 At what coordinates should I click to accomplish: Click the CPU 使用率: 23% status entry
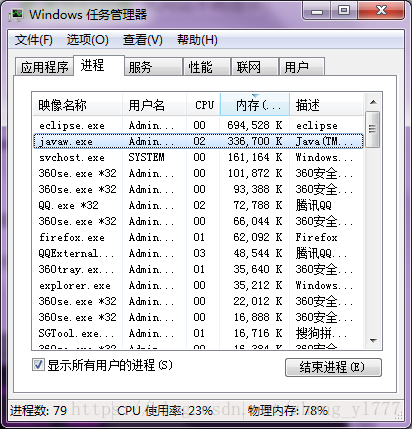[x=165, y=410]
